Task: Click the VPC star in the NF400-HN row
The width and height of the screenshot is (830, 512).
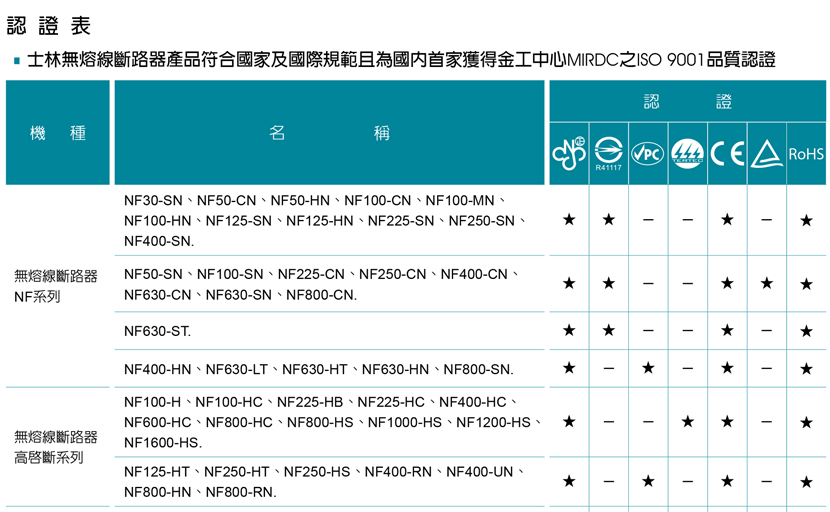Action: coord(648,367)
